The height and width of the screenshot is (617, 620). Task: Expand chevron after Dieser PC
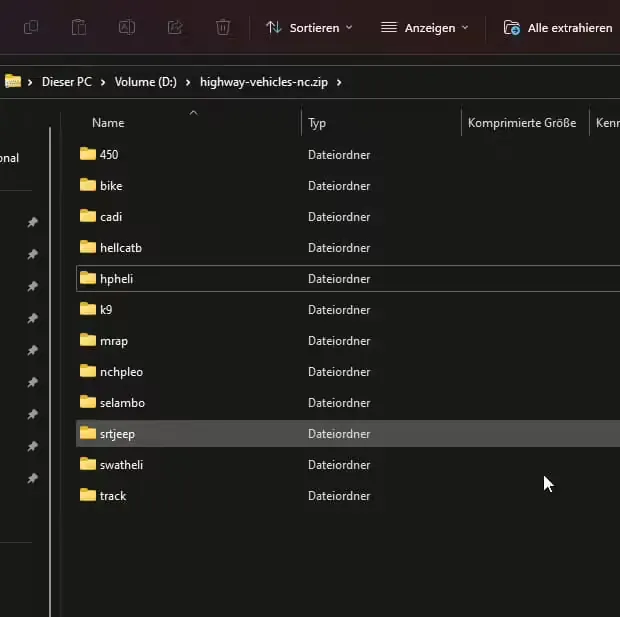point(103,82)
